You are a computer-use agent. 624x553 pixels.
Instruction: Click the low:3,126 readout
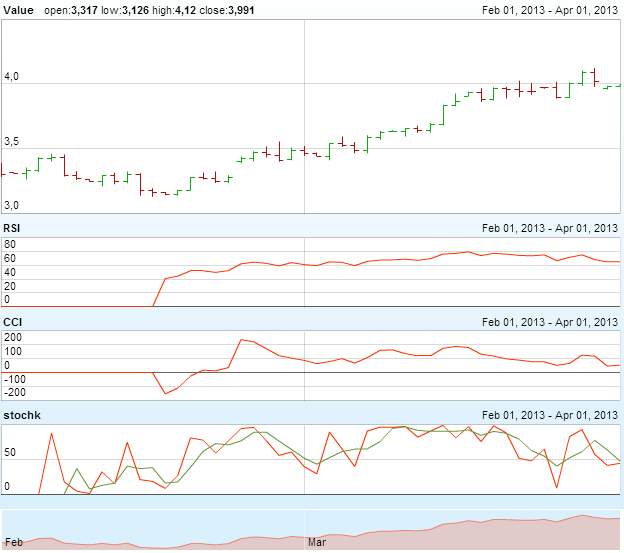pyautogui.click(x=125, y=10)
